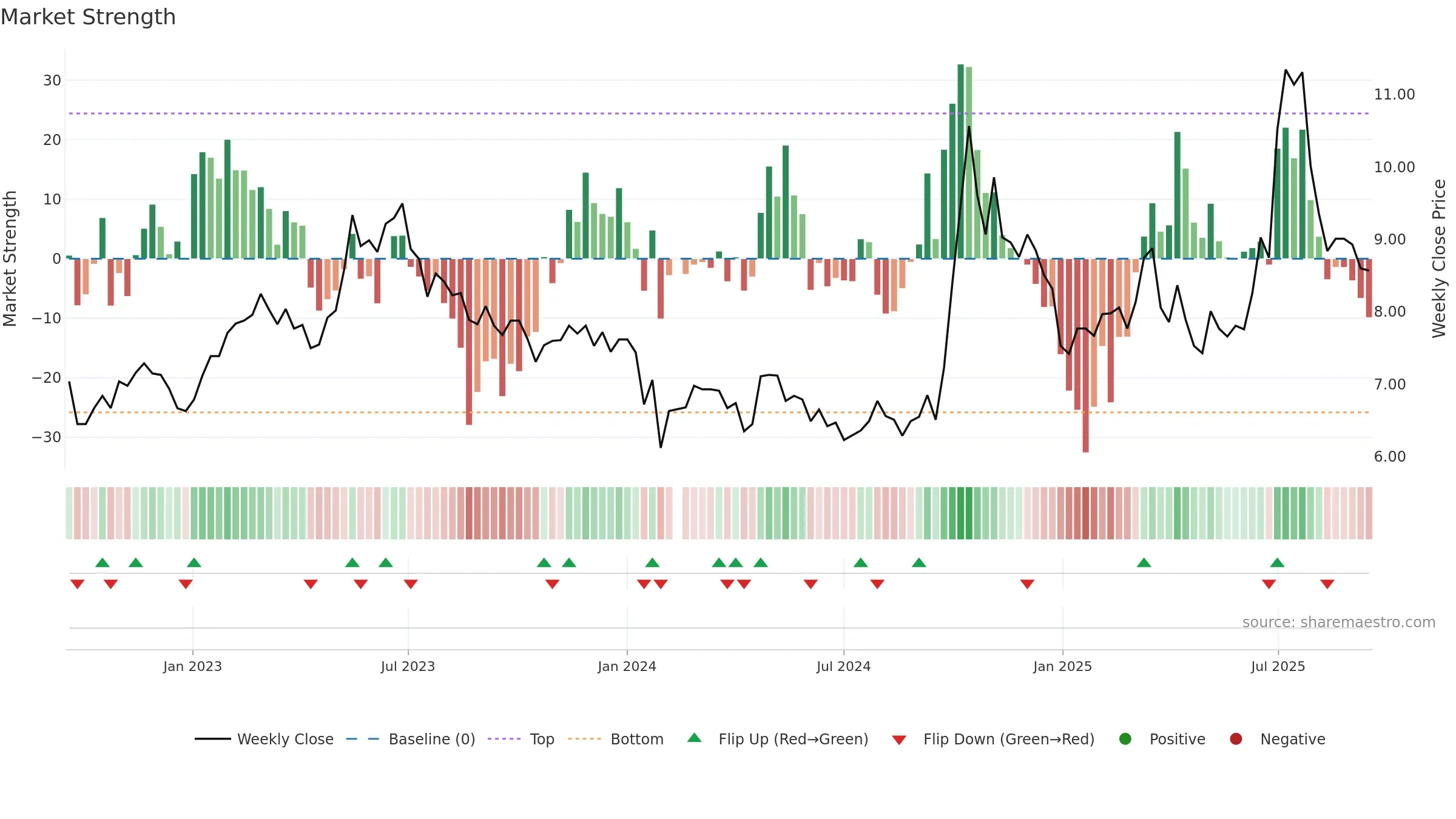The height and width of the screenshot is (819, 1456).
Task: Toggle Flip Up (Red→Green) legend entry
Action: (778, 739)
